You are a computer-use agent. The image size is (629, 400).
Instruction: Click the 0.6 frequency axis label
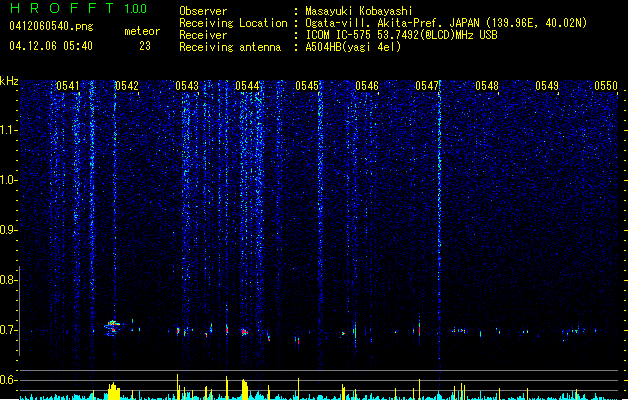click(x=9, y=380)
